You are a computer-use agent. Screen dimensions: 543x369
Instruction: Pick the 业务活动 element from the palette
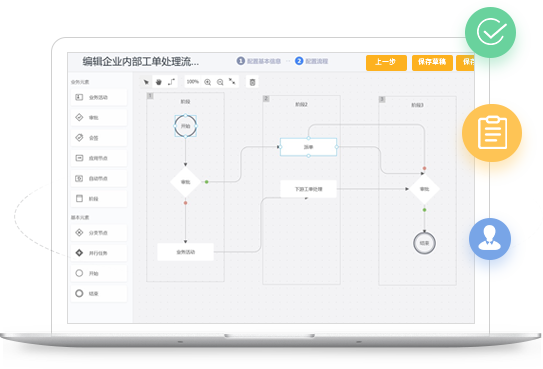[x=99, y=97]
